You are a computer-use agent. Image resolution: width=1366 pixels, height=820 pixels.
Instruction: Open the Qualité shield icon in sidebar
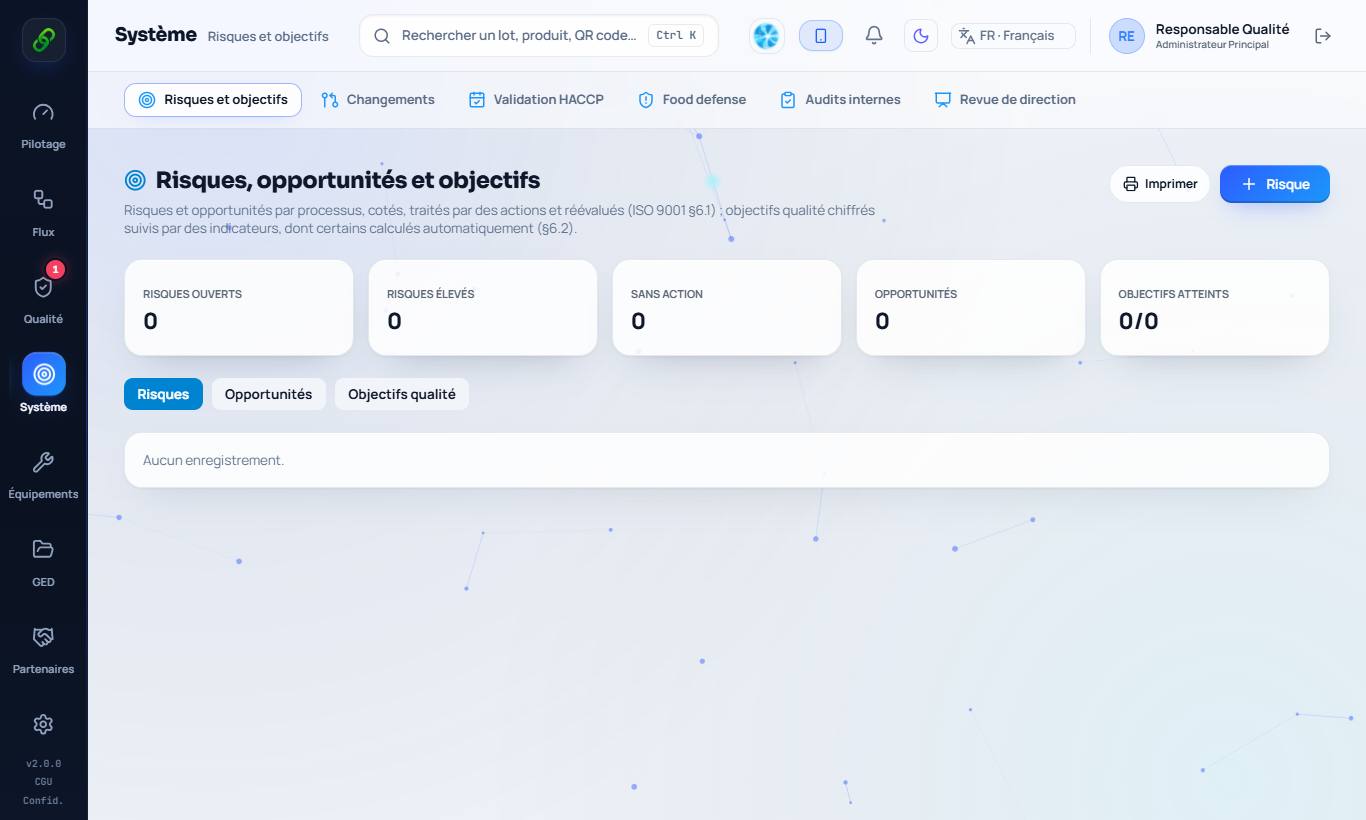click(43, 287)
